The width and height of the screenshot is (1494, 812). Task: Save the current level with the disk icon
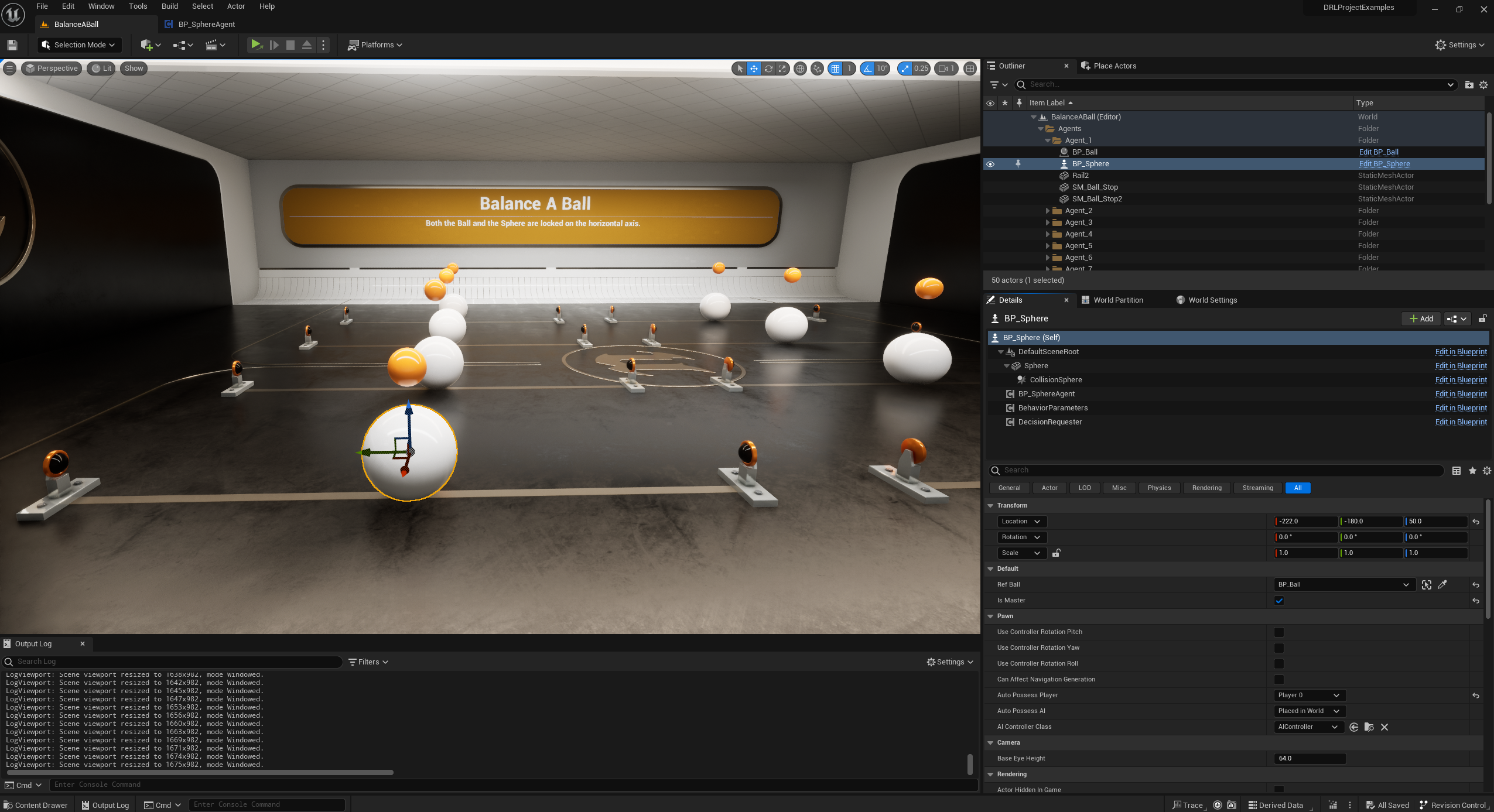[x=12, y=45]
